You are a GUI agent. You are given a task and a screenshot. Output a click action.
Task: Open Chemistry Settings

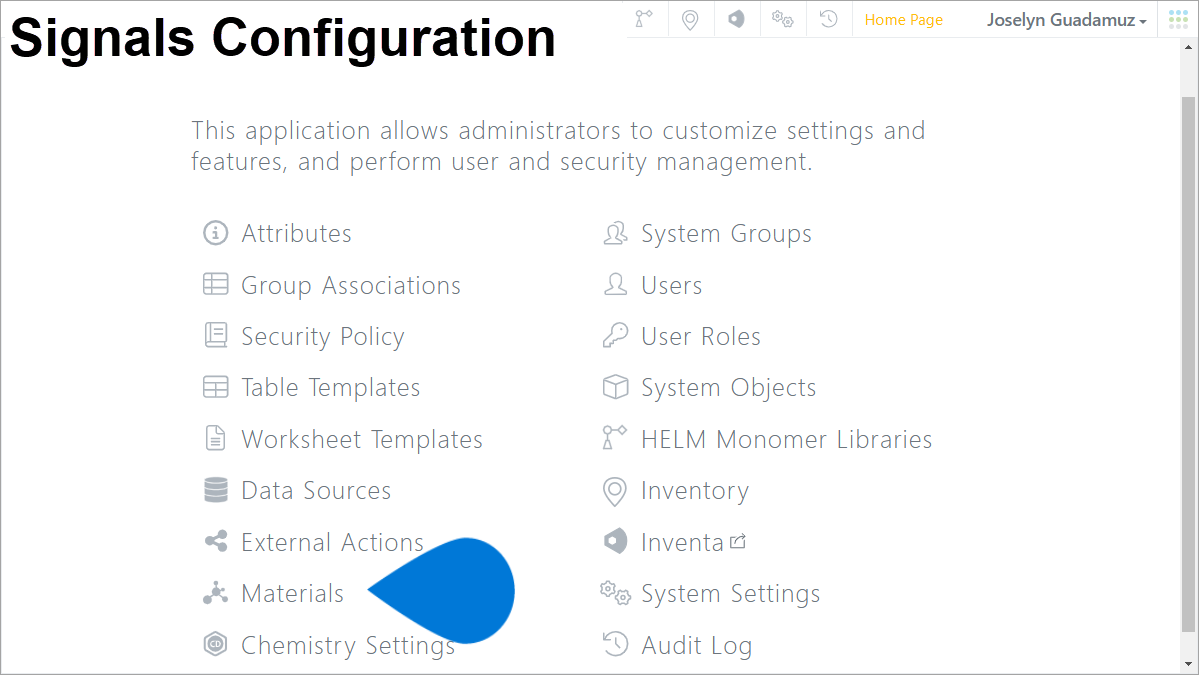[348, 645]
